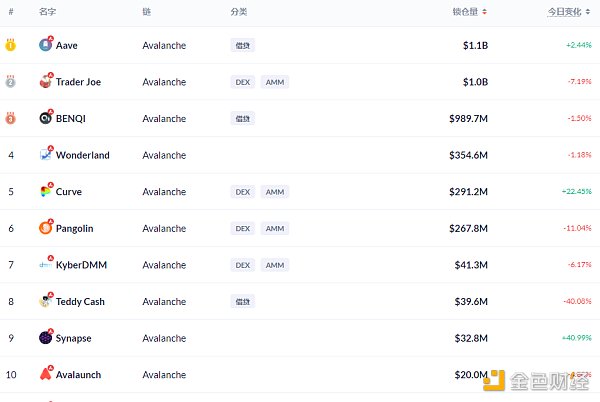Click the Synapse logo icon
Screen dimensions: 600x402
coord(46,338)
